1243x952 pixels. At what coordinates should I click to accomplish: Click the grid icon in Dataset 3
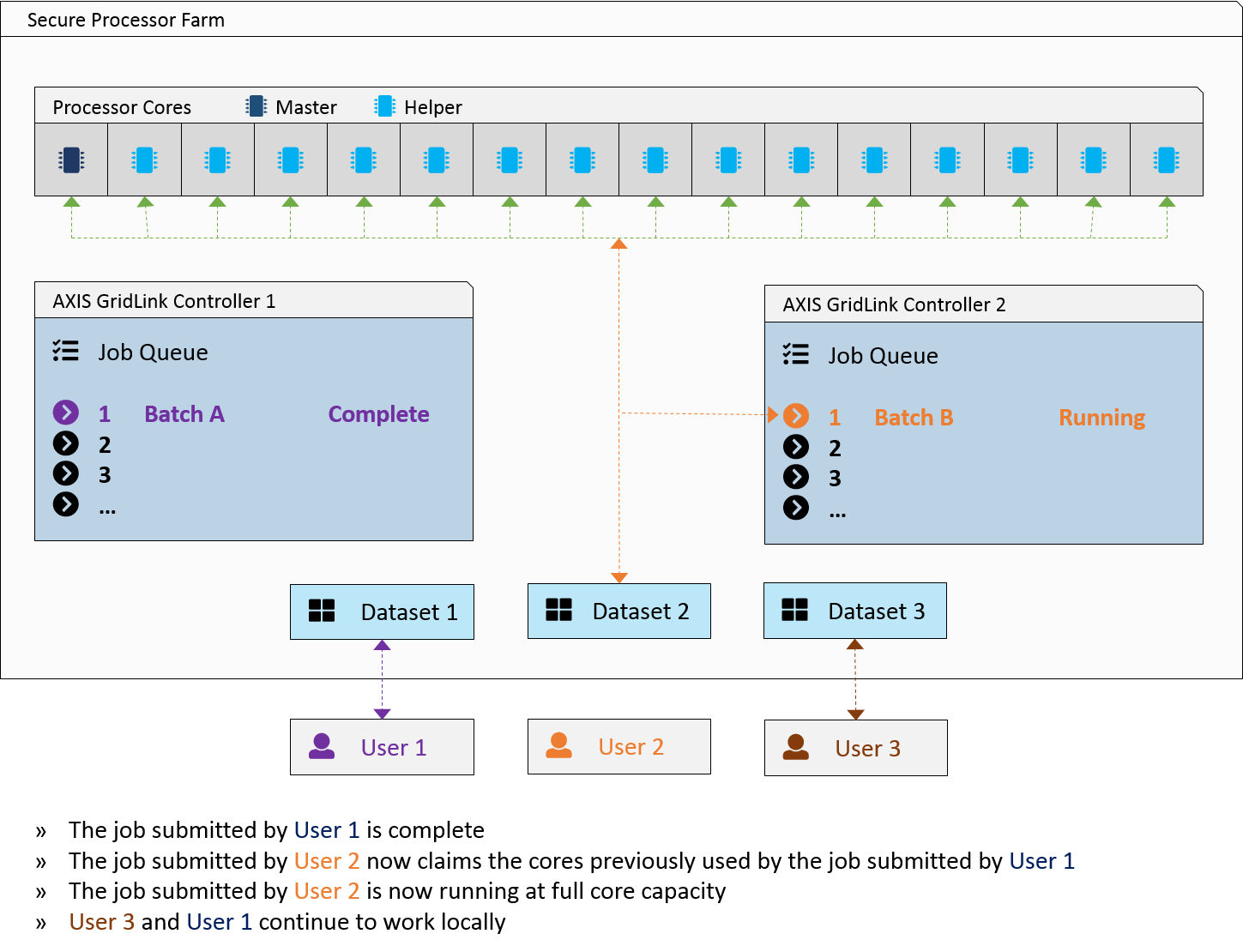point(794,610)
